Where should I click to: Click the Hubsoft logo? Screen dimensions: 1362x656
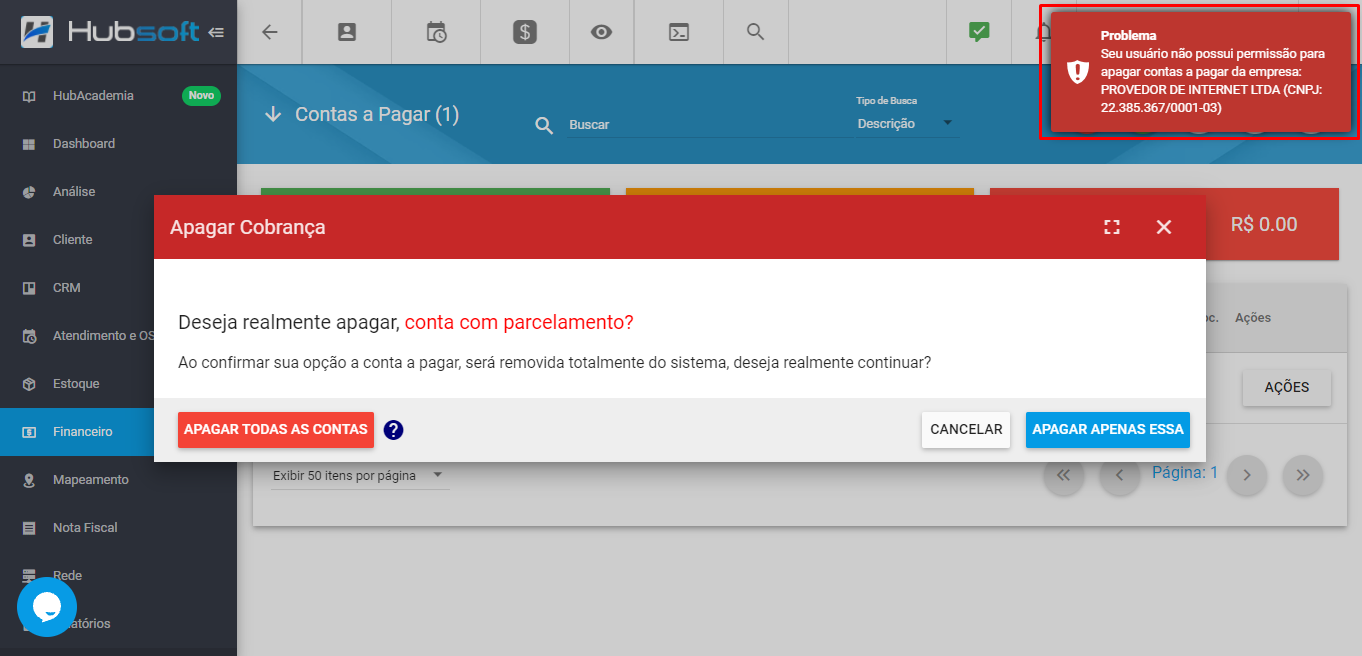(x=109, y=32)
